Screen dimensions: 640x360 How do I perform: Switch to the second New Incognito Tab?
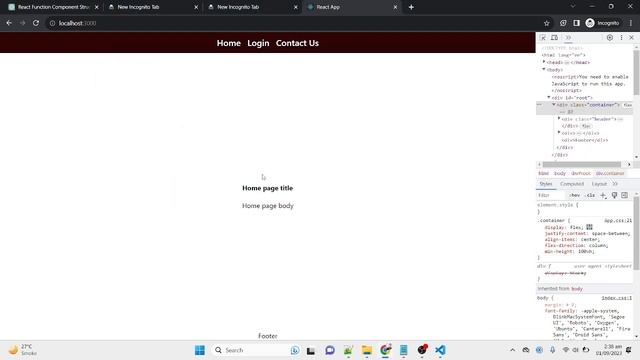tap(253, 7)
